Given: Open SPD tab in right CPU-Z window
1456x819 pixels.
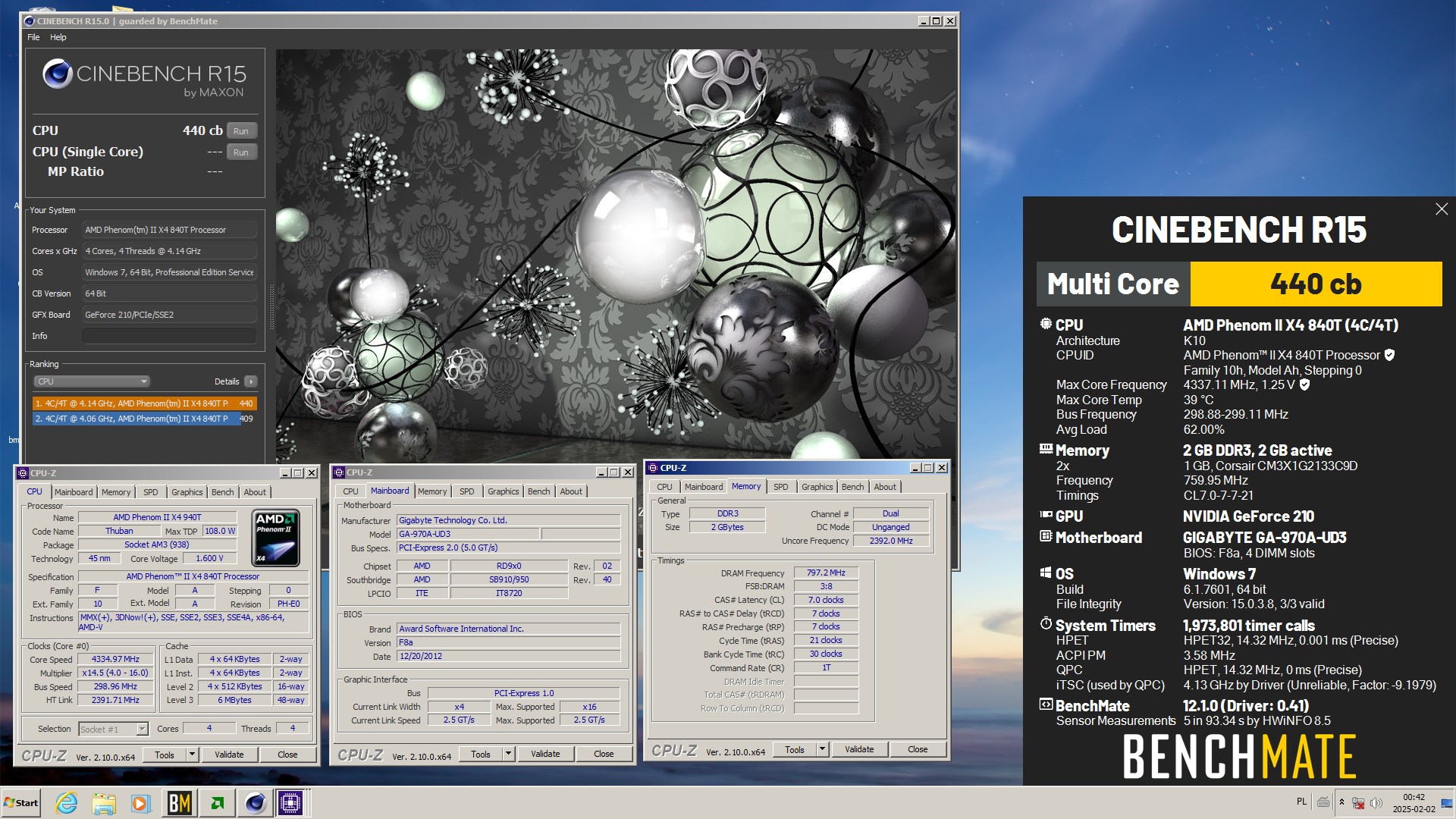Looking at the screenshot, I should [x=781, y=487].
